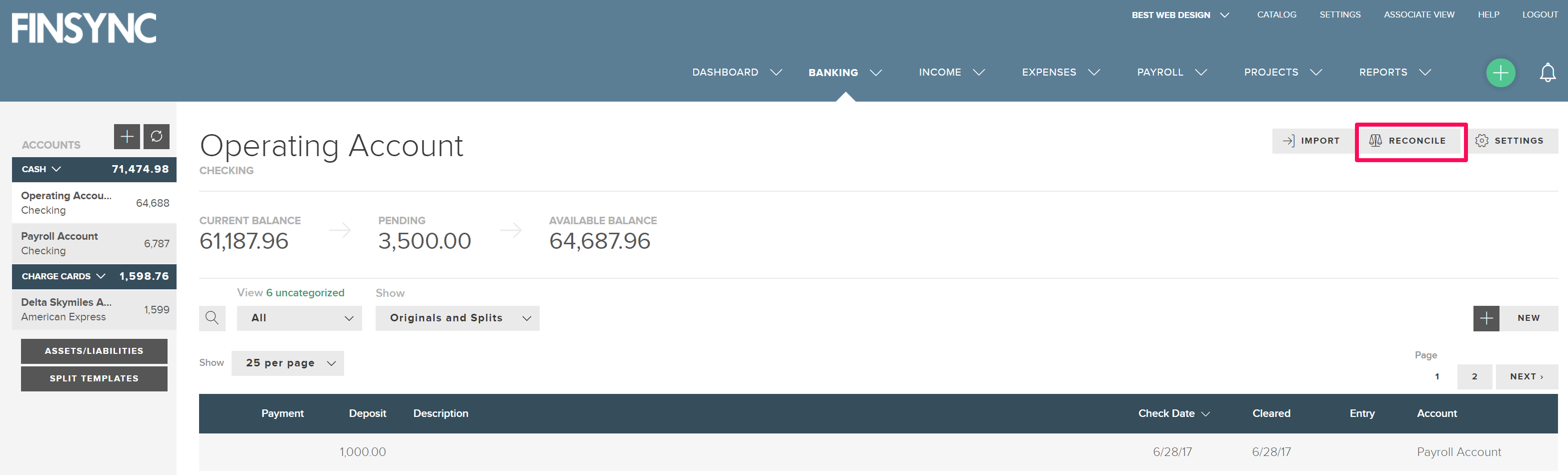
Task: View 6 uncategorized transactions
Action: 305,293
